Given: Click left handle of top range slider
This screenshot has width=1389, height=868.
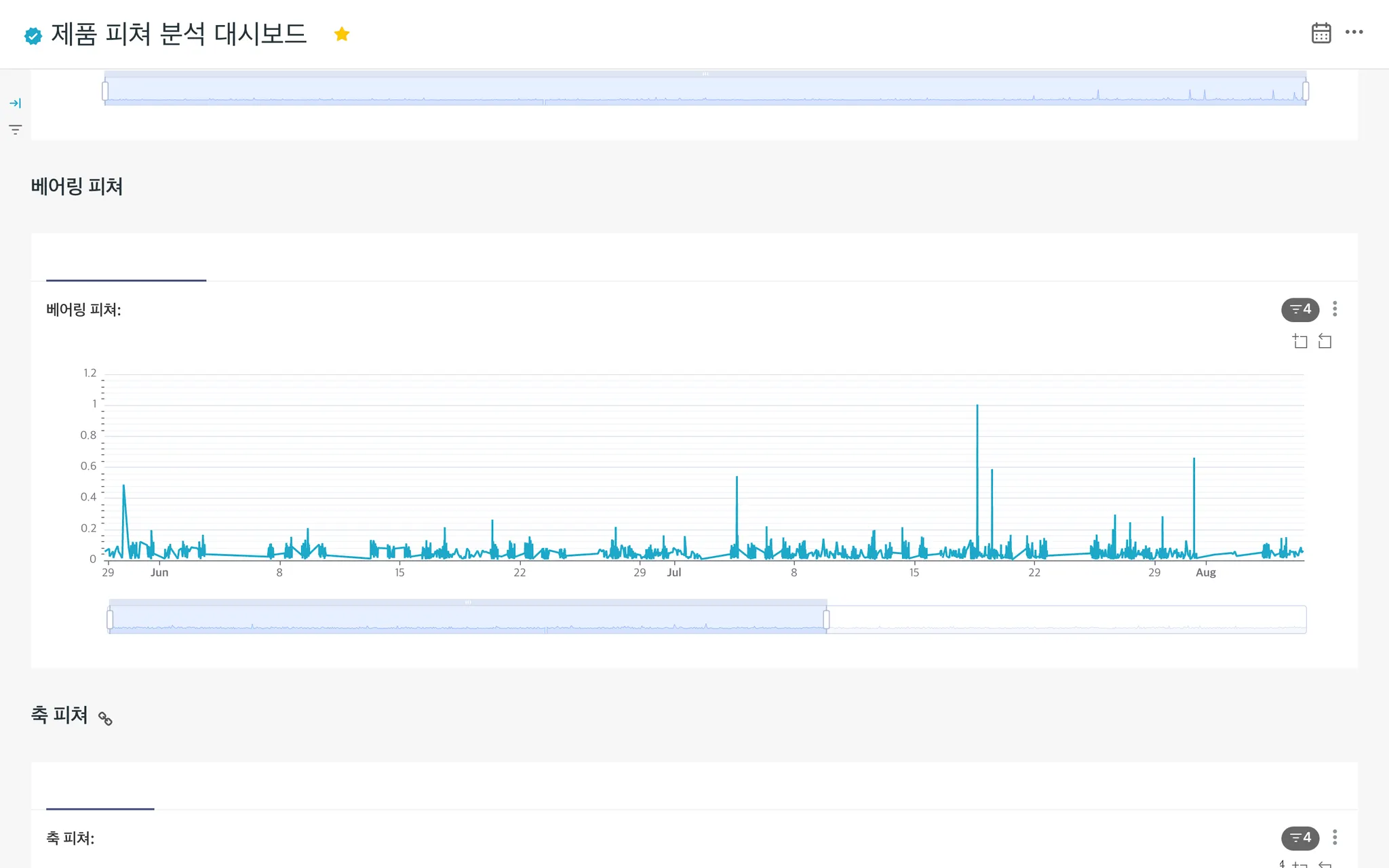Looking at the screenshot, I should point(105,91).
